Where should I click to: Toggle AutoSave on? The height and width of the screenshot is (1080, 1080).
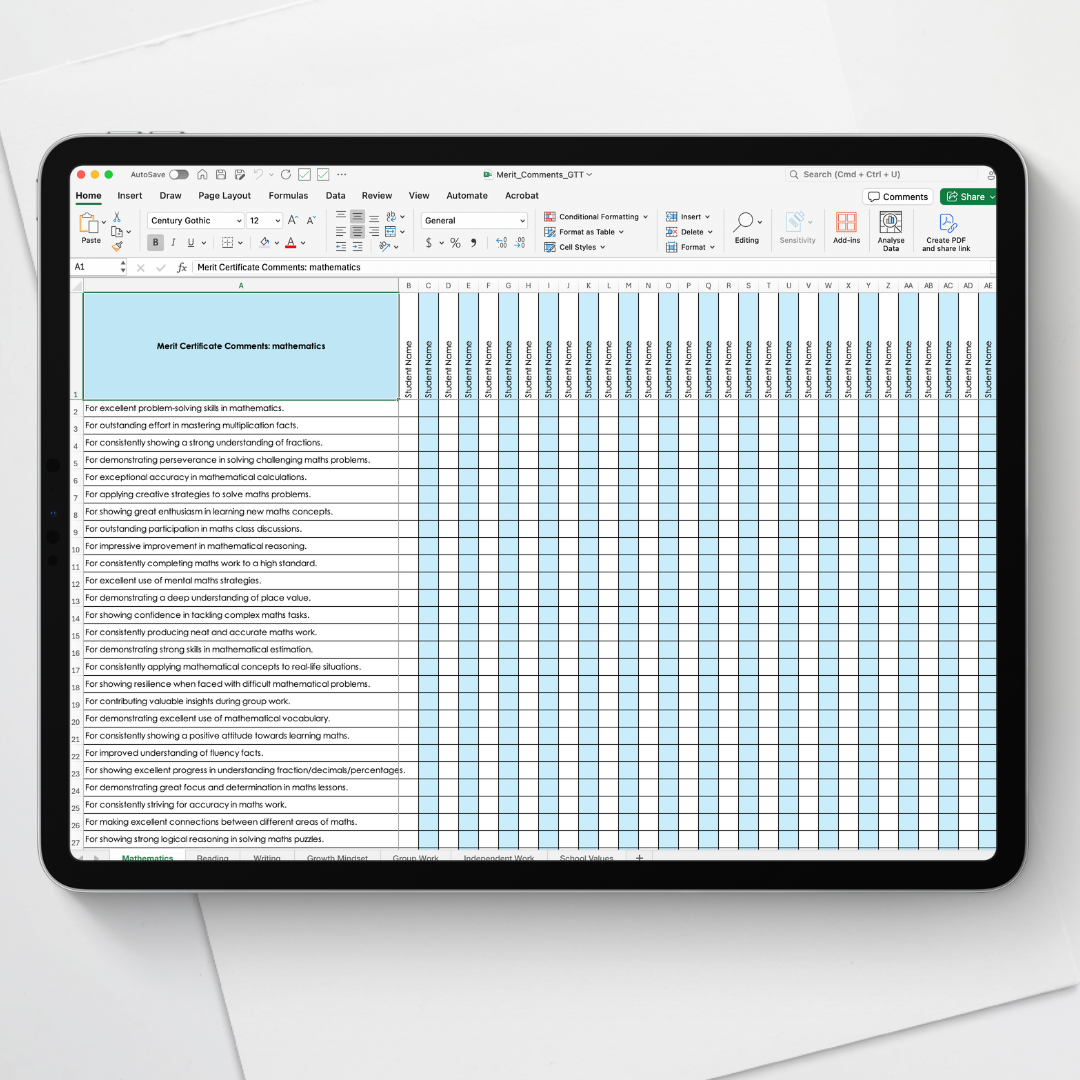(178, 174)
